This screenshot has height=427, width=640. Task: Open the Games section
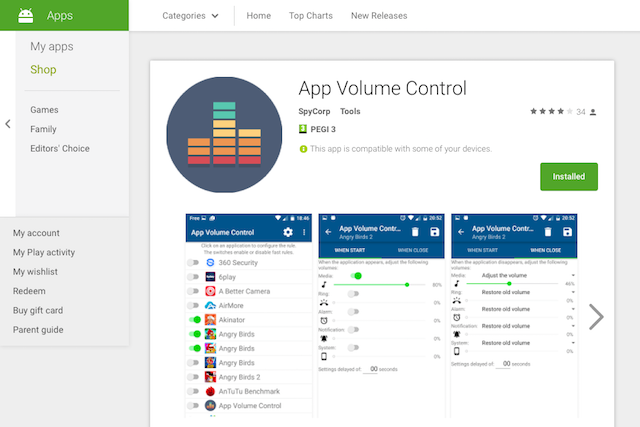click(44, 110)
